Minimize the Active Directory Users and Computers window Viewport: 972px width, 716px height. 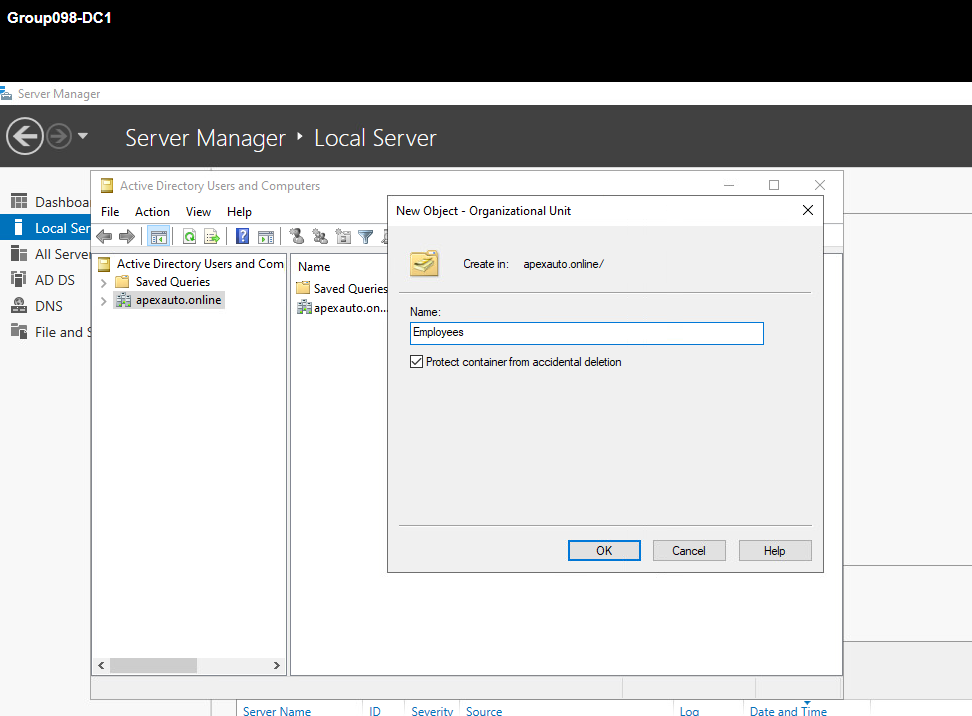(729, 185)
